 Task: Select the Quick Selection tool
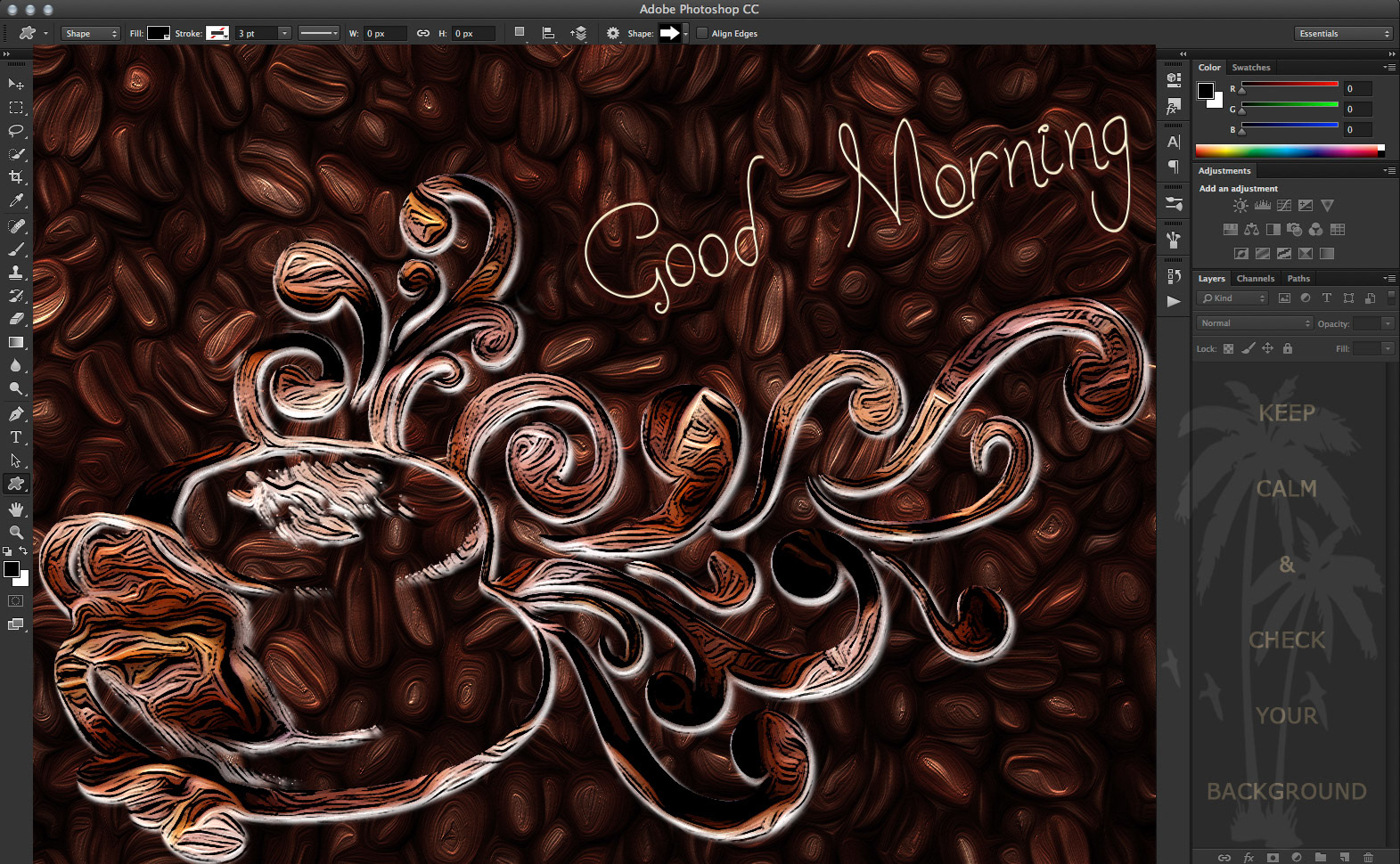click(16, 154)
